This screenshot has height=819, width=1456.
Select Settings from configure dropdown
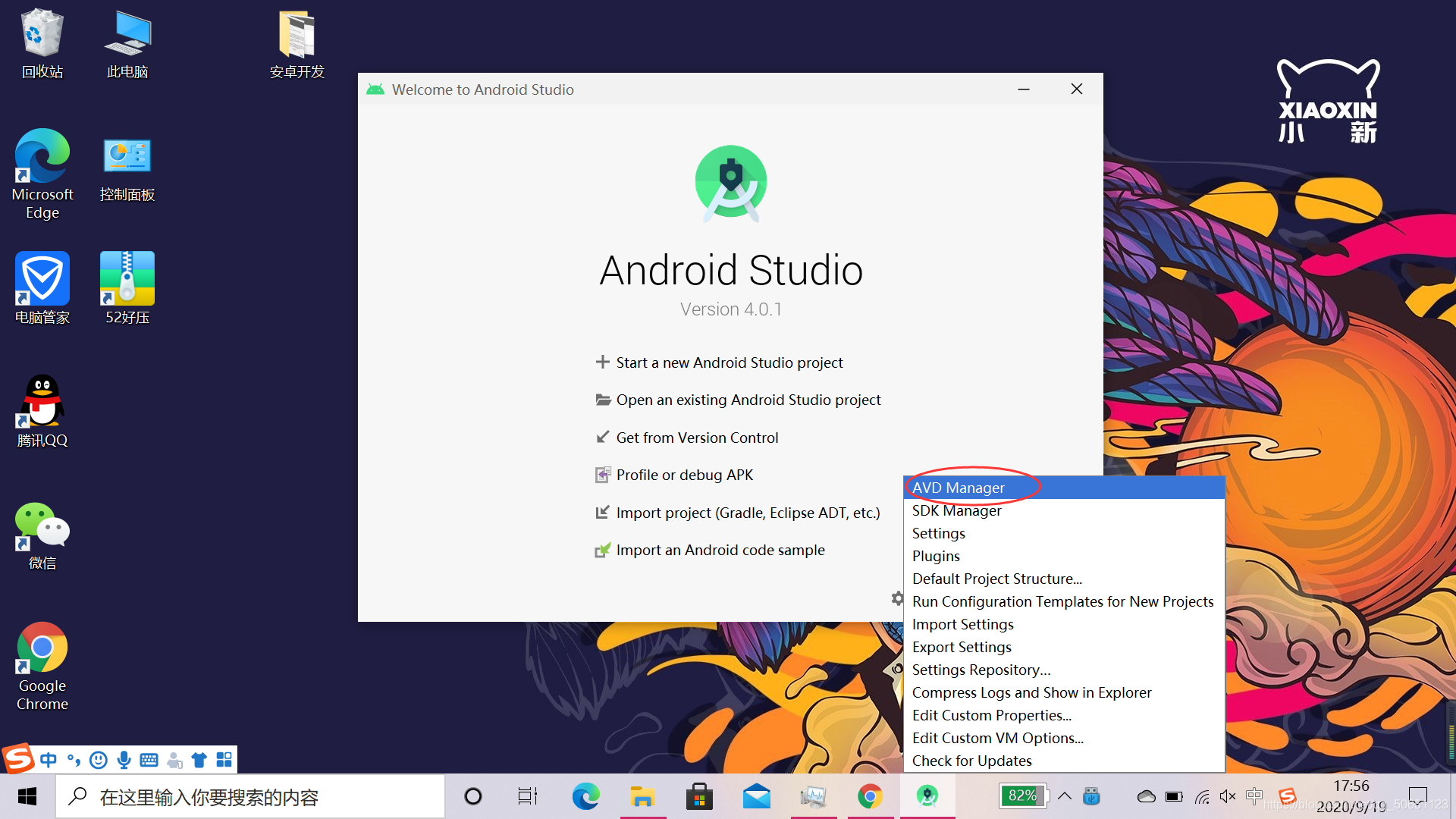pos(937,532)
